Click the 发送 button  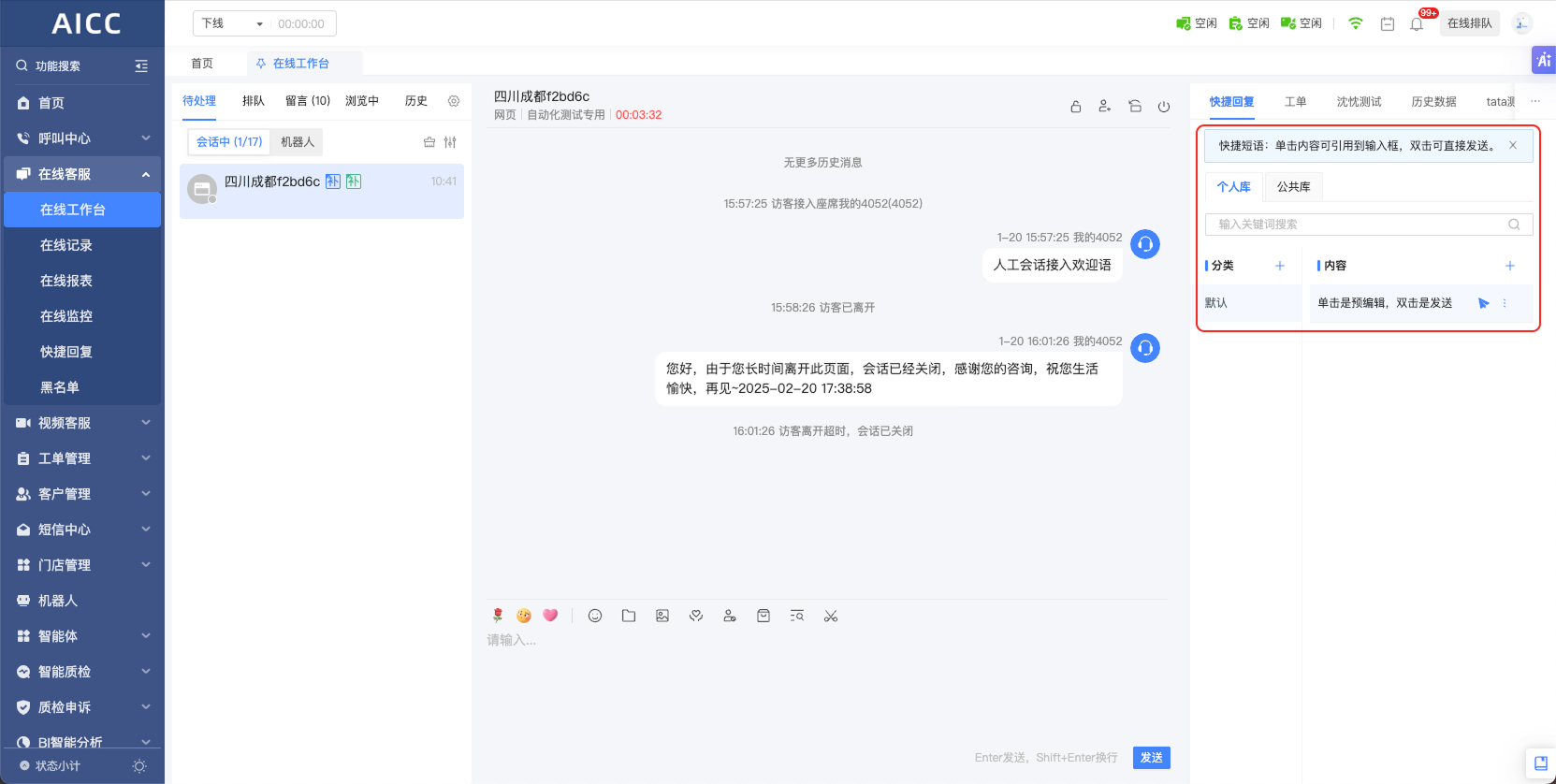(1151, 758)
